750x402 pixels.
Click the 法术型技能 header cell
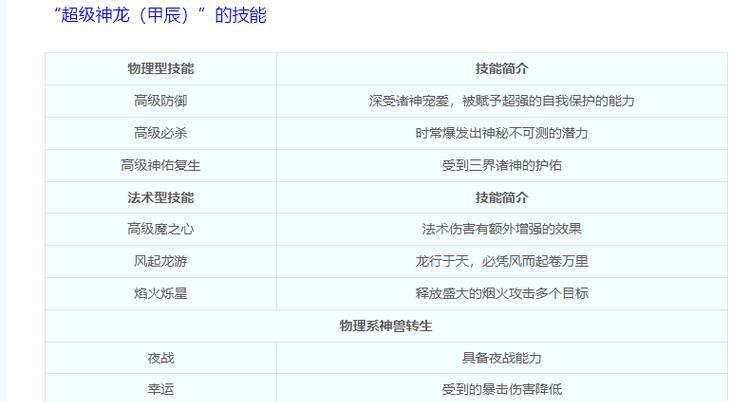pos(161,198)
